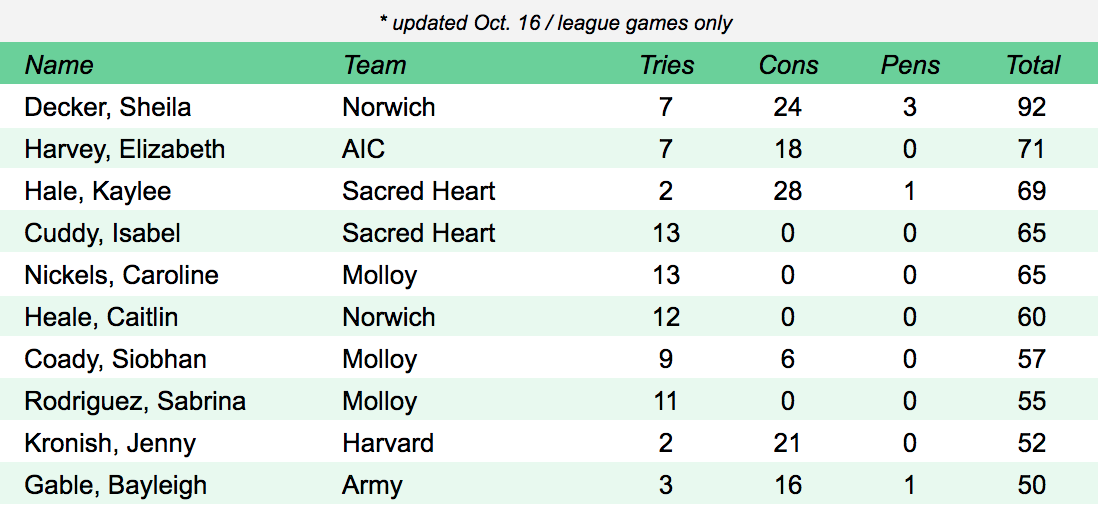Image resolution: width=1098 pixels, height=510 pixels.
Task: Click the Total column header
Action: coord(1032,66)
